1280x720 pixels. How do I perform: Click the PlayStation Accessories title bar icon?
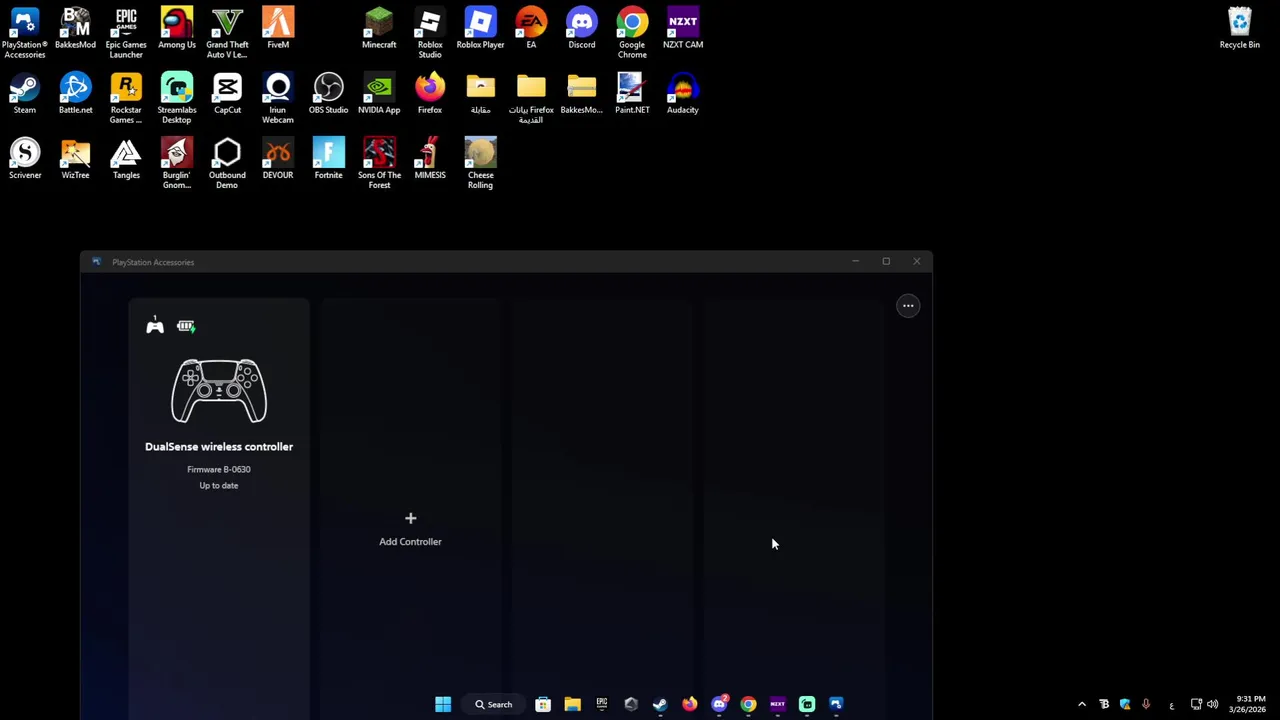click(96, 262)
